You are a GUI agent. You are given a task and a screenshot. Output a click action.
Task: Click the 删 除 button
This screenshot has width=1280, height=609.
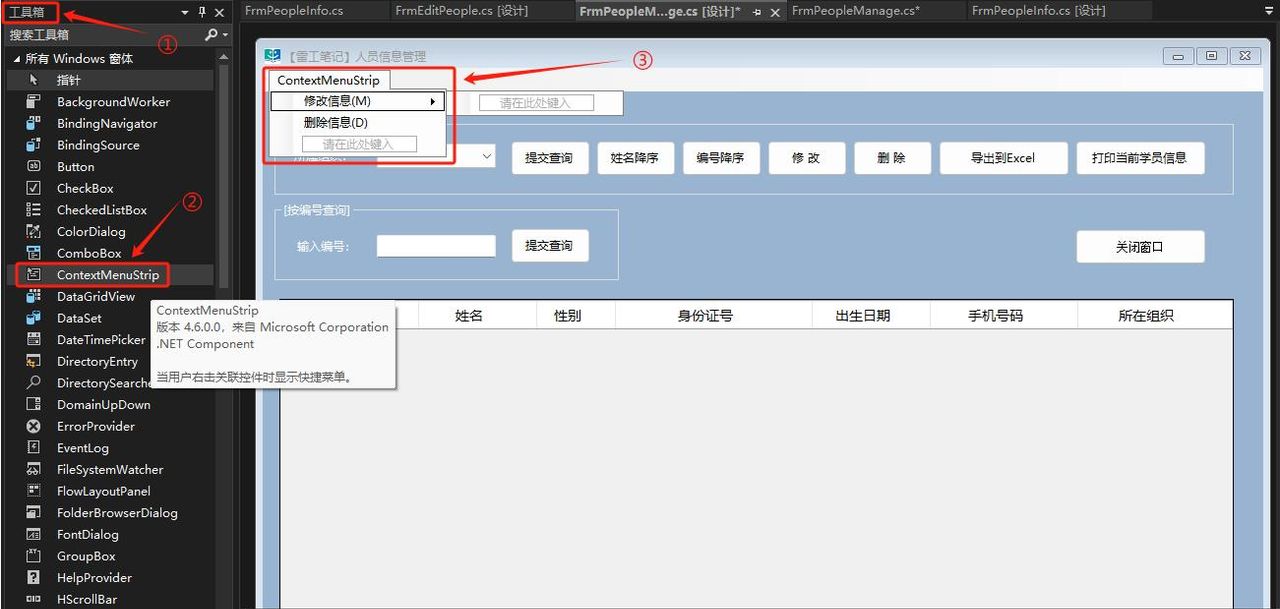[x=892, y=158]
